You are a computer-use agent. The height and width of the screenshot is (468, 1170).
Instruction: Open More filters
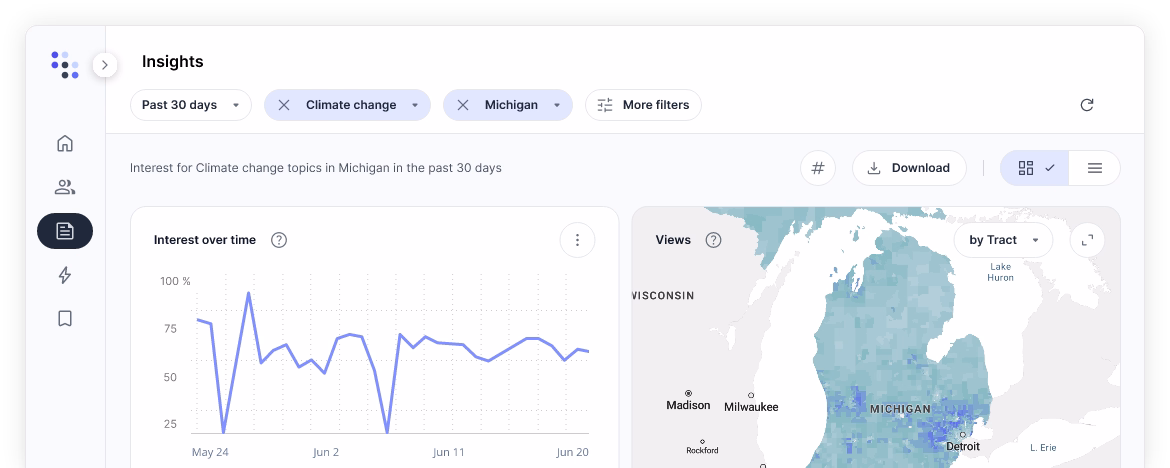pos(643,104)
